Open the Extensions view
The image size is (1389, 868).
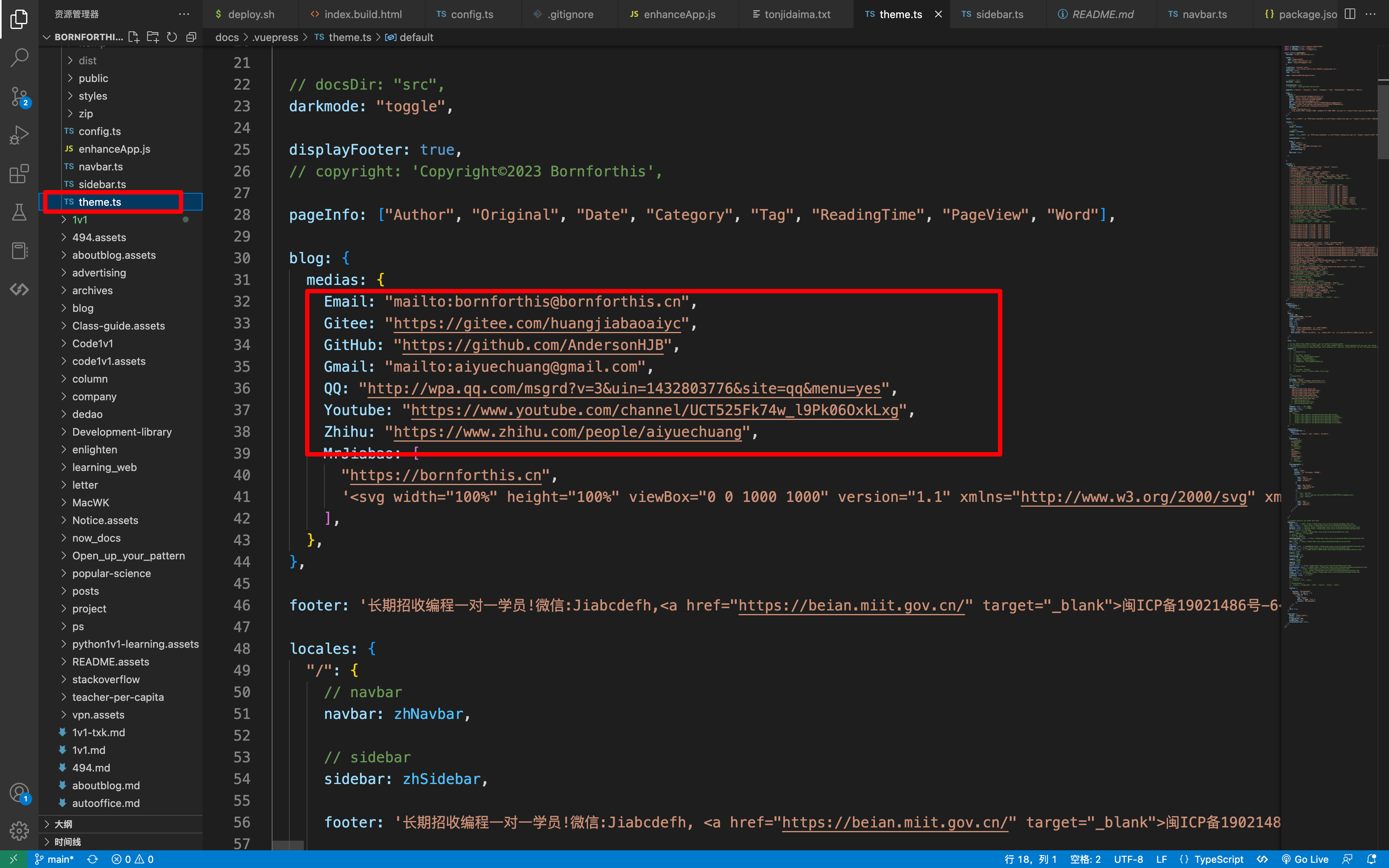(x=19, y=173)
